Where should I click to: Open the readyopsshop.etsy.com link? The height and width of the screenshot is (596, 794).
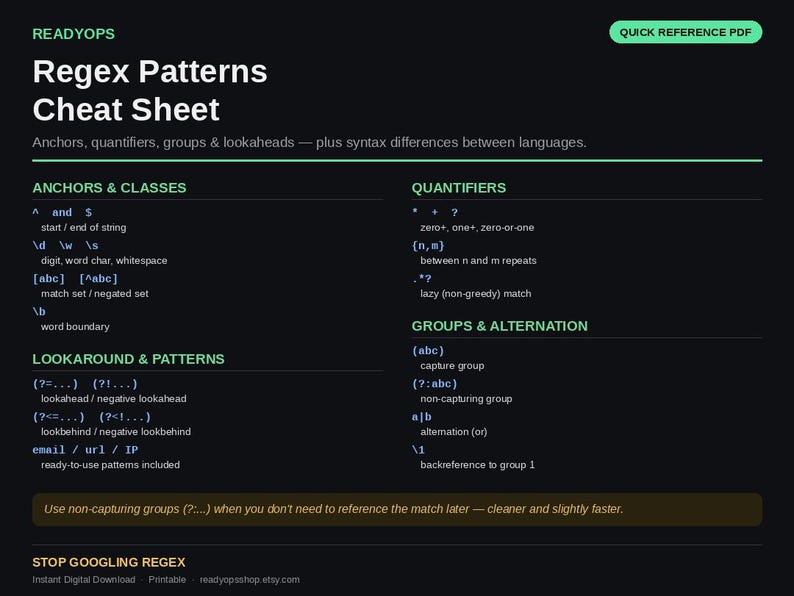pyautogui.click(x=249, y=579)
